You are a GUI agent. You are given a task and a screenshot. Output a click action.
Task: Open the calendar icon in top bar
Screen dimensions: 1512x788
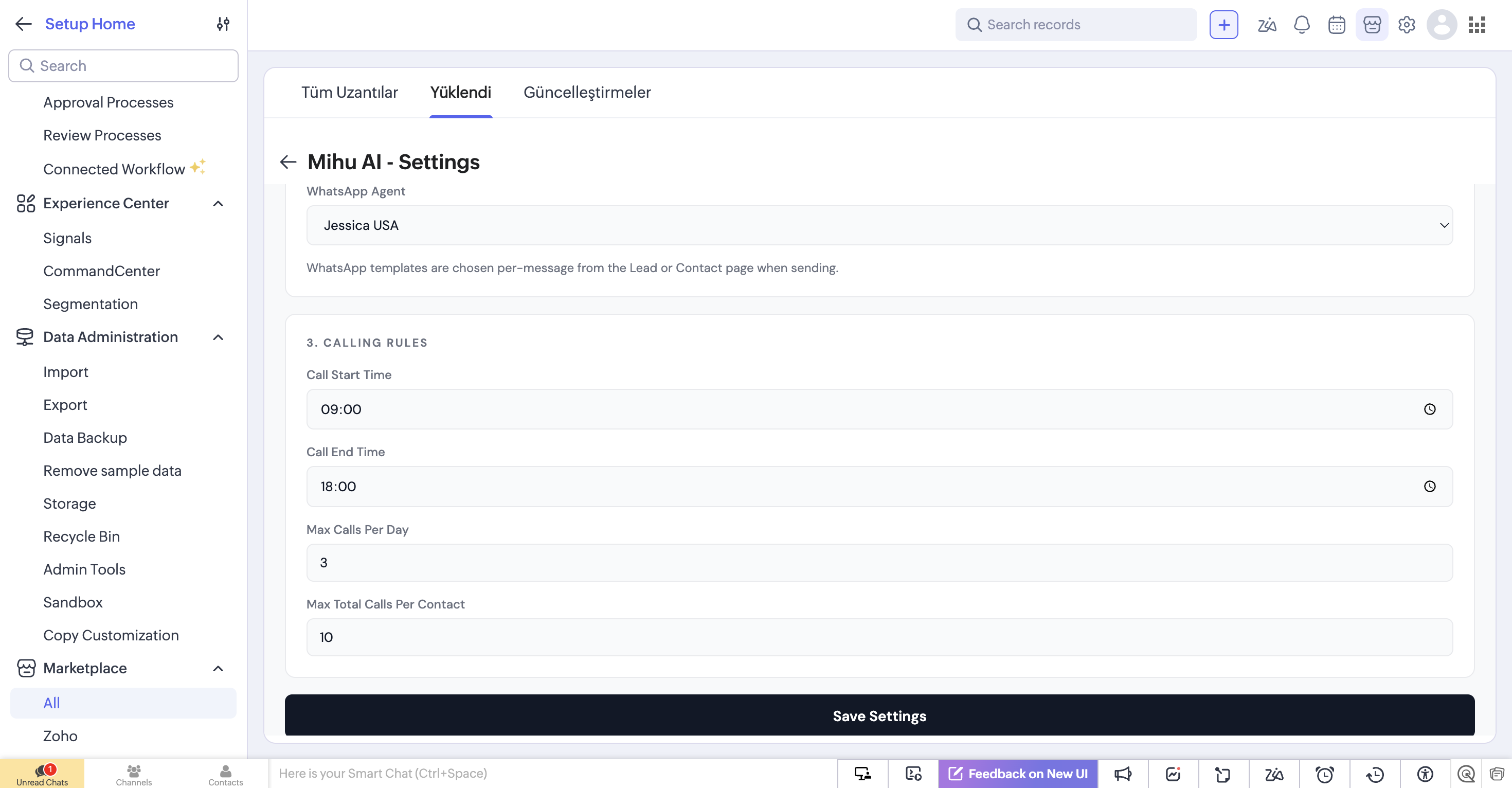click(1337, 25)
